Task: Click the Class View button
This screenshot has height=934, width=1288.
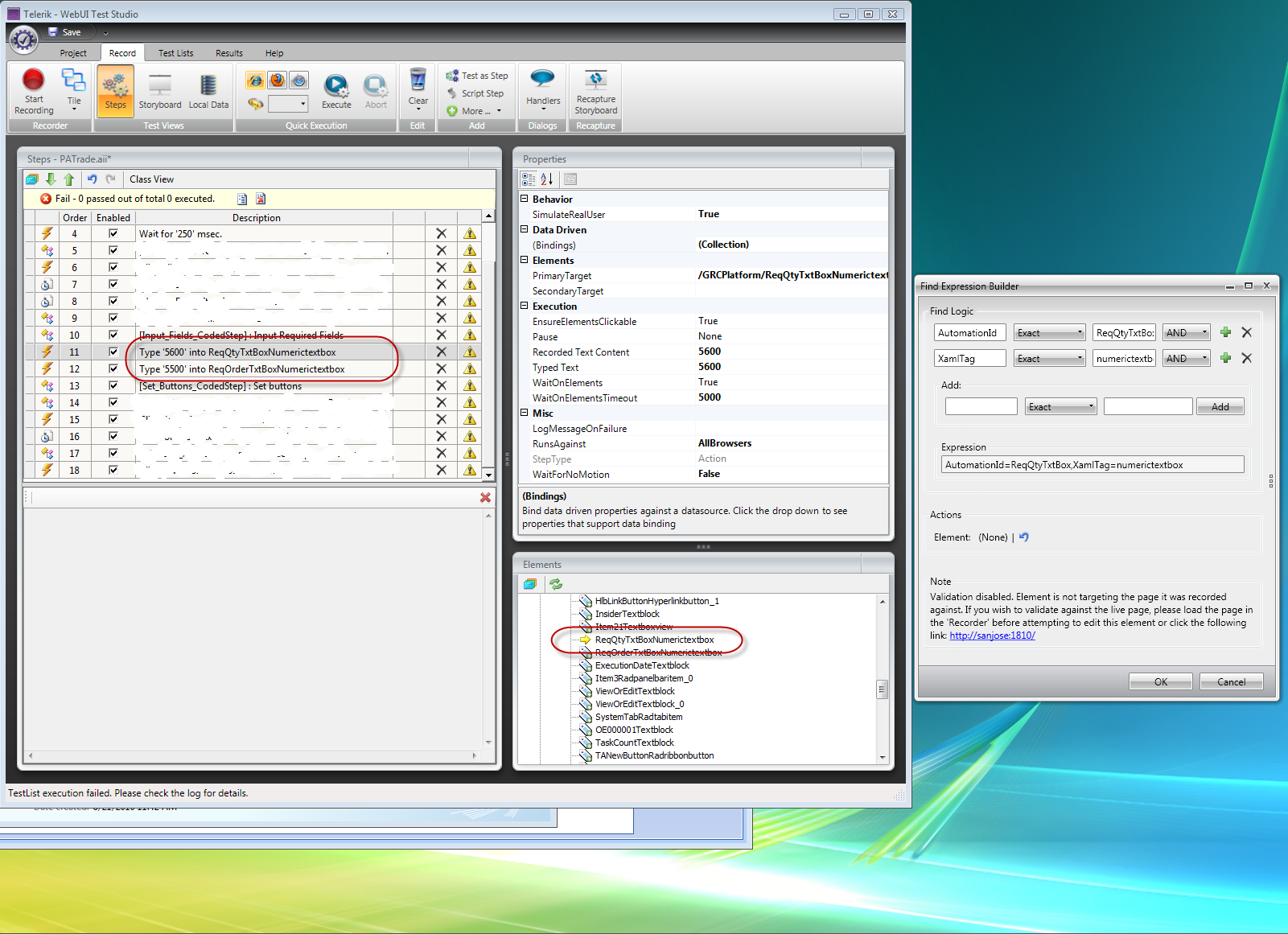Action: coord(151,179)
